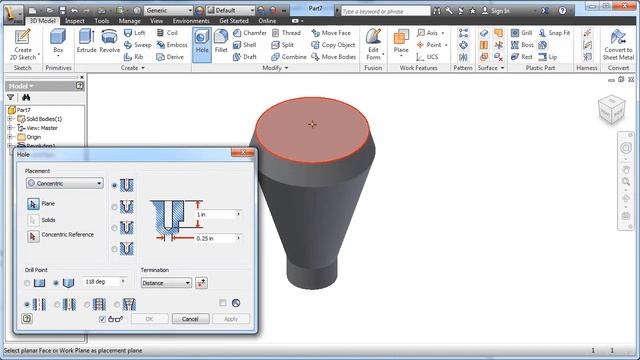
Task: Select taper tapped hole radio option
Action: coord(117,304)
